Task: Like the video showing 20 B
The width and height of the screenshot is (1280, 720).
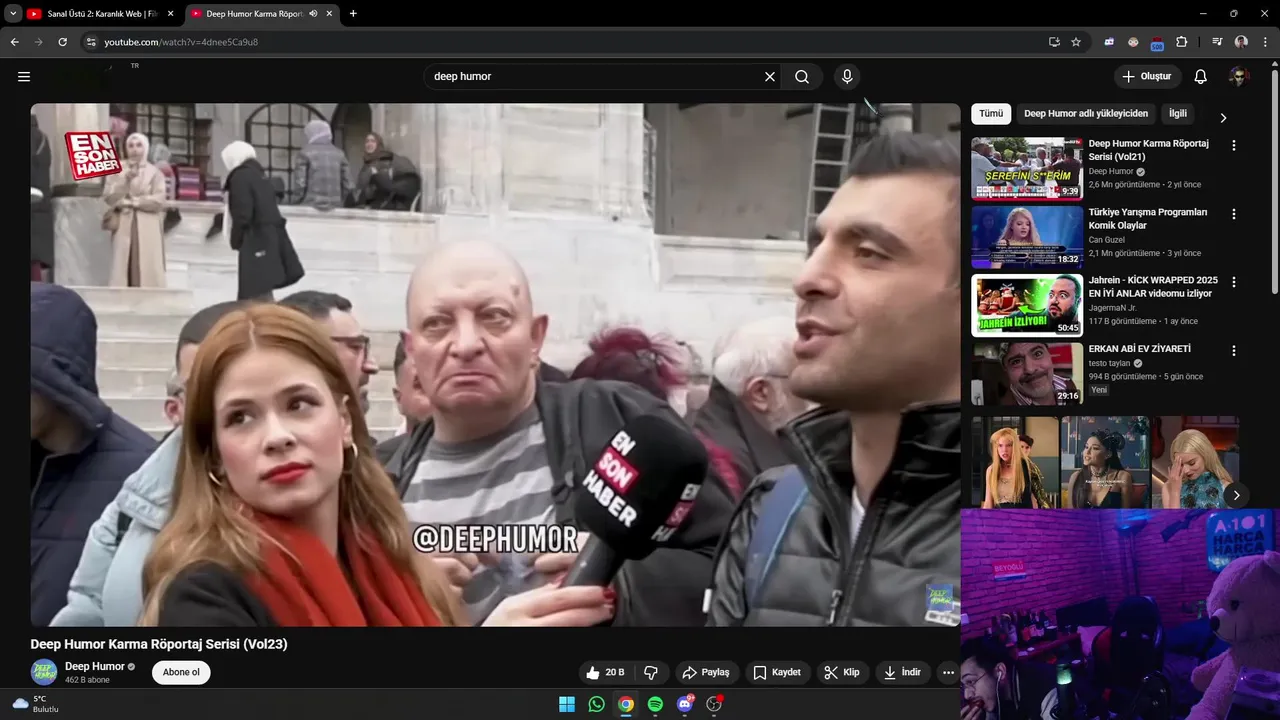Action: 606,672
